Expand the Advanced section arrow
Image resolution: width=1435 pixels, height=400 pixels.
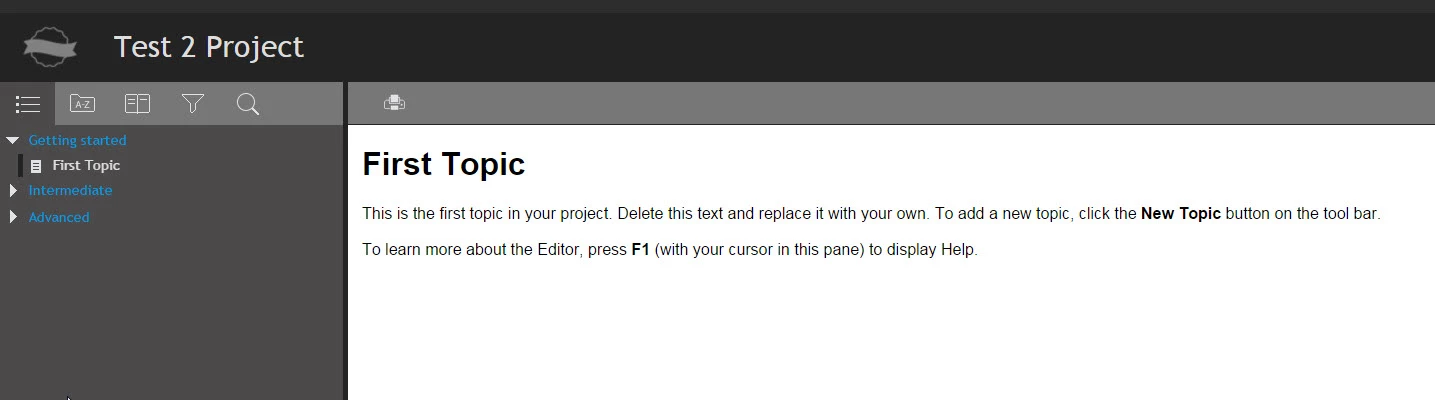[x=13, y=217]
